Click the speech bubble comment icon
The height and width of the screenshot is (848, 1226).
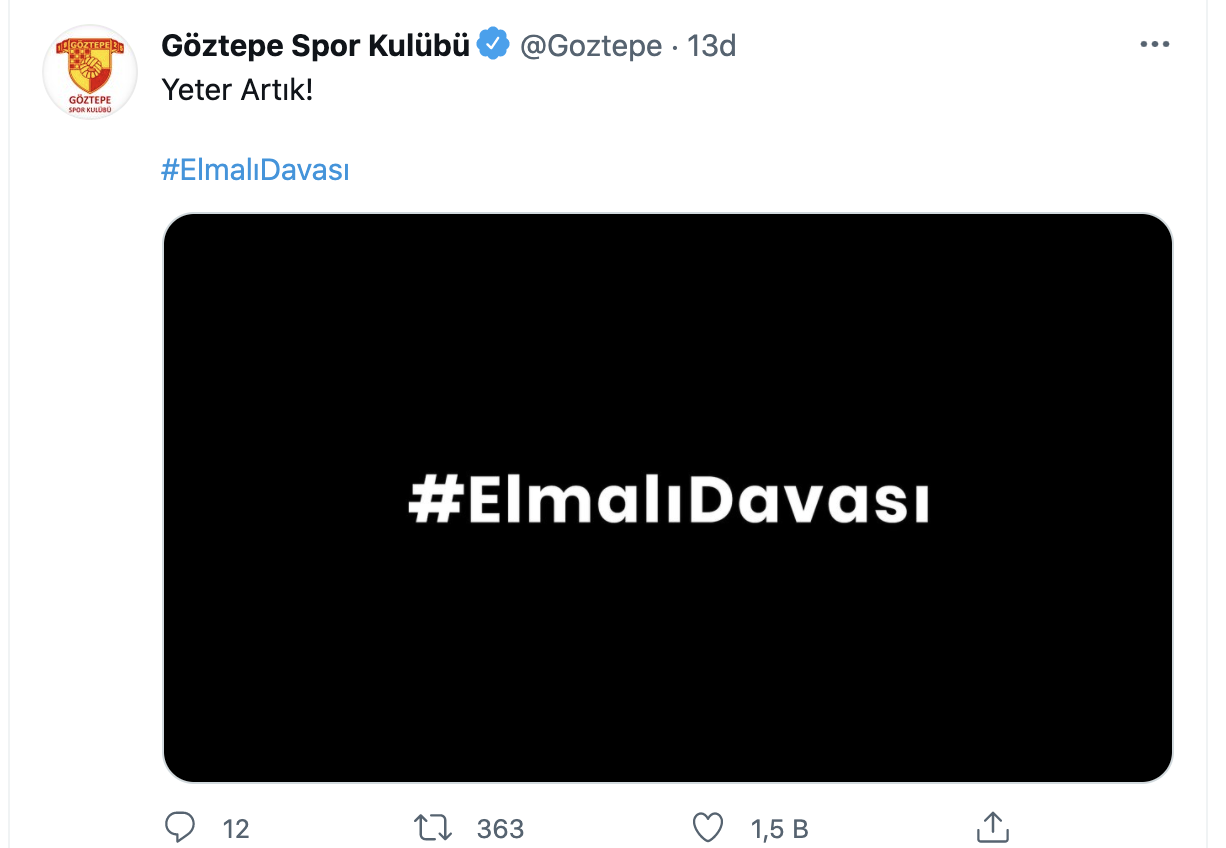coord(180,828)
